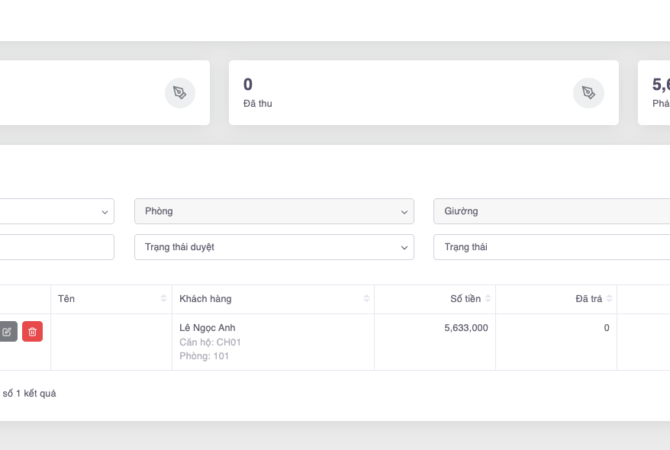This screenshot has height=450, width=670.
Task: Open the Trạng thái filter dropdown
Action: pyautogui.click(x=550, y=247)
